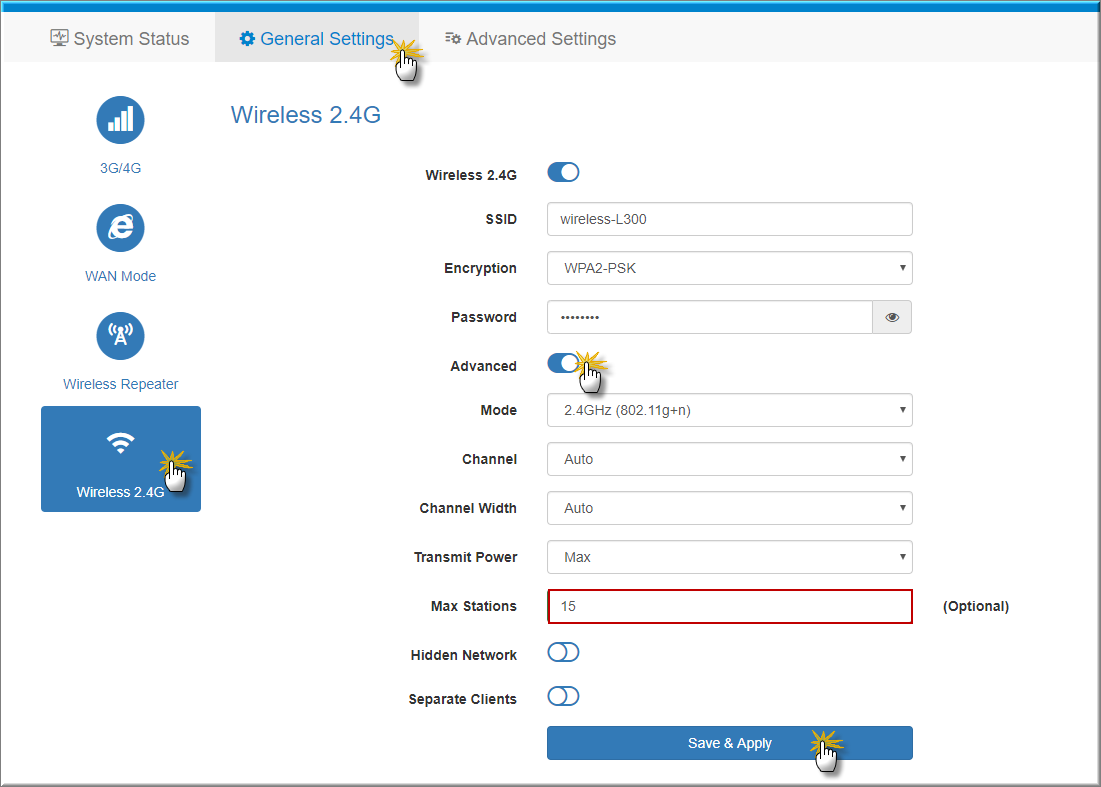Open the Encryption dropdown
This screenshot has height=787, width=1101.
tap(729, 268)
